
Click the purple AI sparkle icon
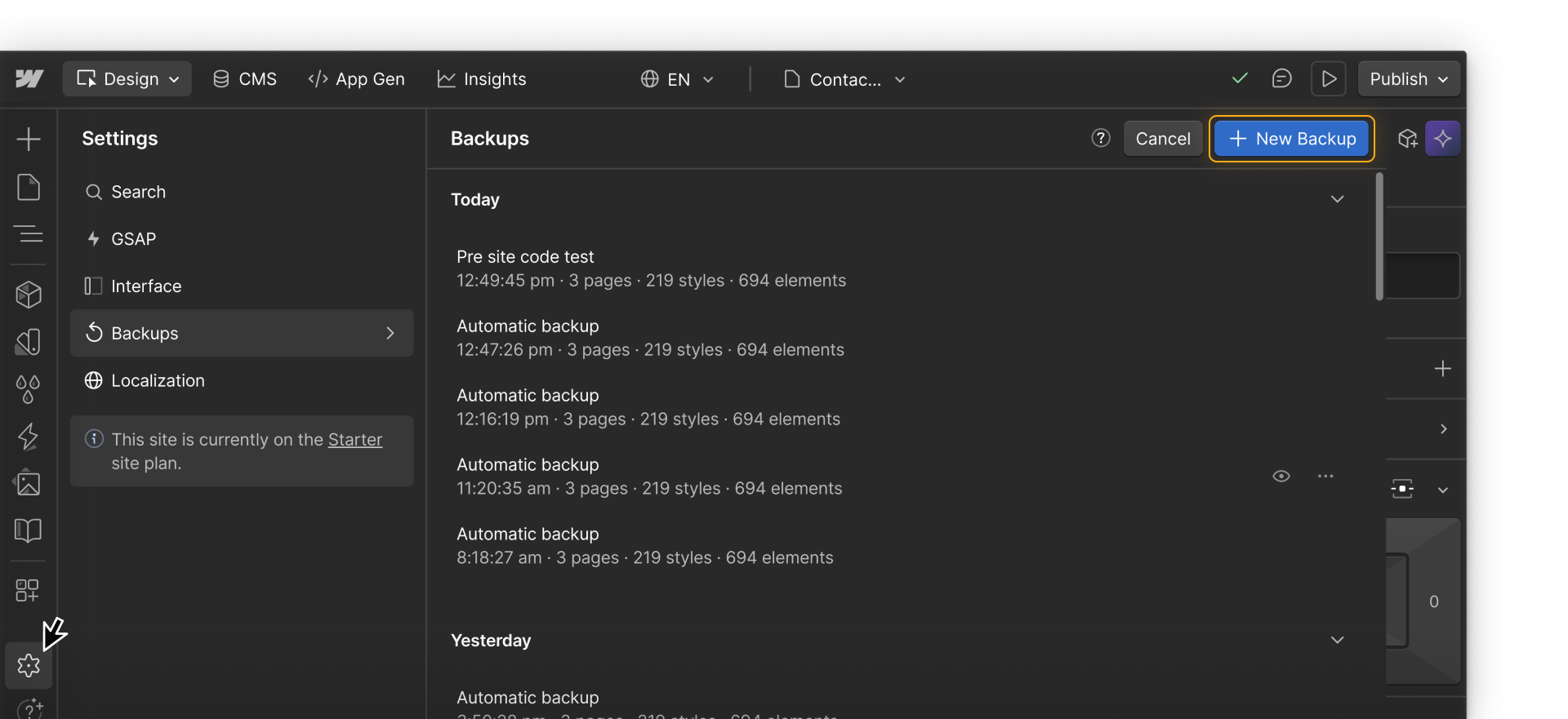pos(1443,139)
